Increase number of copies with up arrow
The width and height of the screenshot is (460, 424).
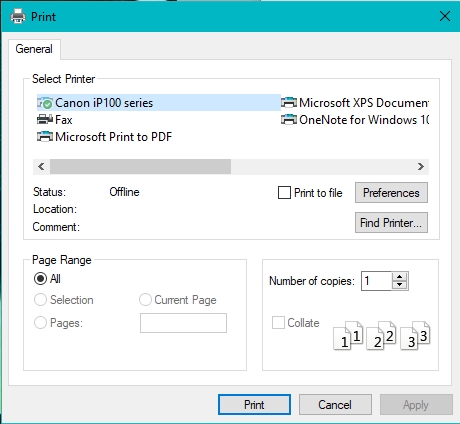pyautogui.click(x=400, y=277)
